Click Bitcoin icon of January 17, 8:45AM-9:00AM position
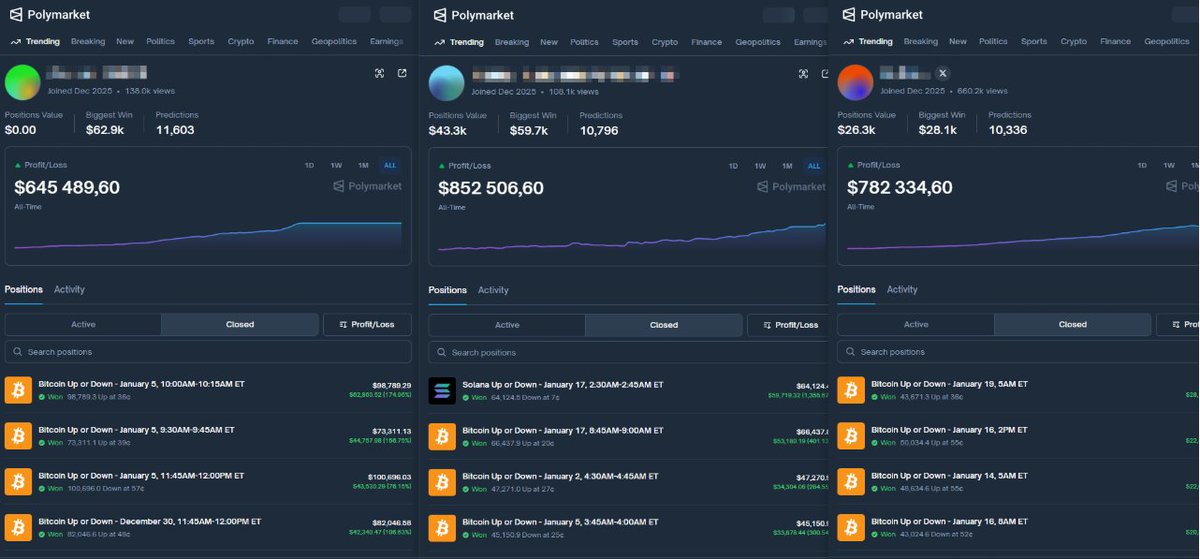The image size is (1200, 559). click(x=442, y=435)
